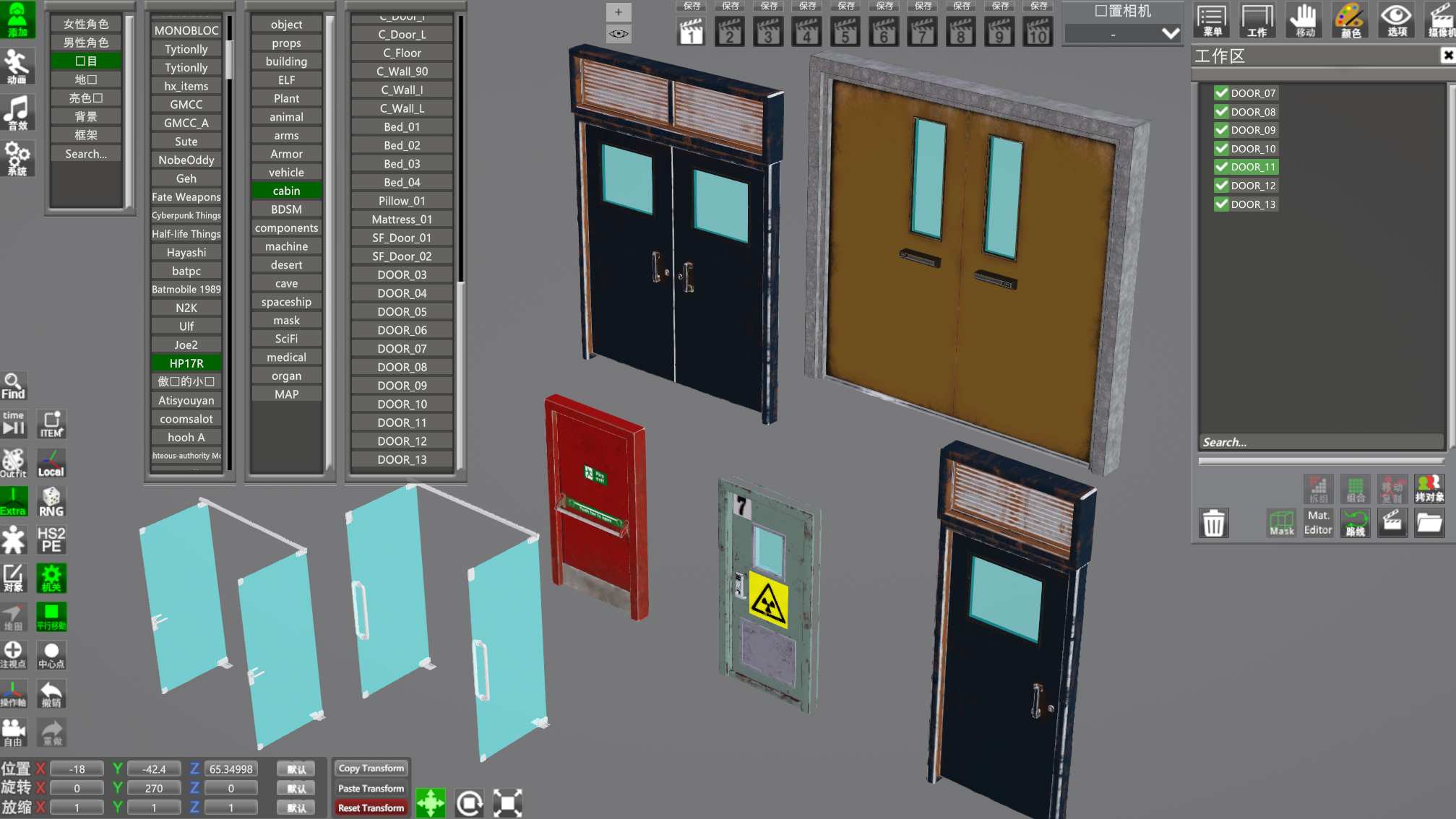Viewport: 1456px width, 819px height.
Task: Click save slot 5 clapperboard
Action: click(x=845, y=32)
